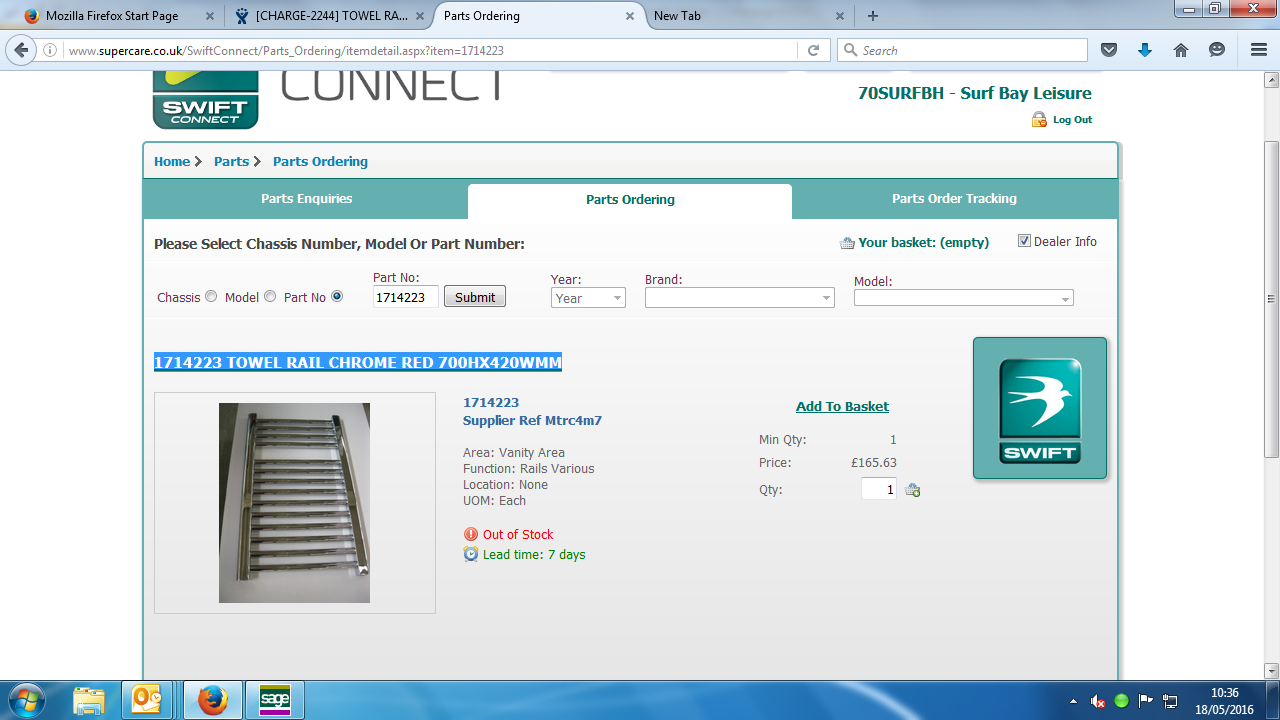Click the 70SURFBH - Surf Bay Leisure text

pyautogui.click(x=975, y=93)
